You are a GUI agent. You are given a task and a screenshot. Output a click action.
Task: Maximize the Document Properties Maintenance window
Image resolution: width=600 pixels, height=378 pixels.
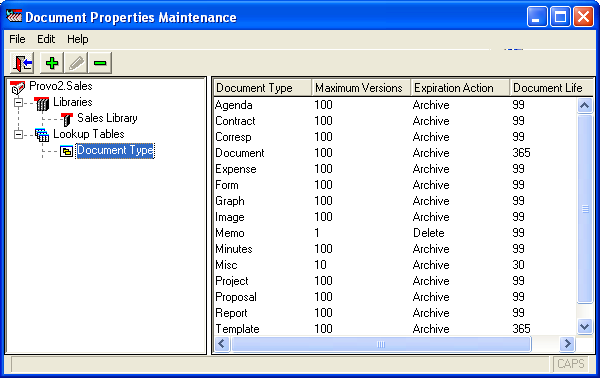pos(560,17)
